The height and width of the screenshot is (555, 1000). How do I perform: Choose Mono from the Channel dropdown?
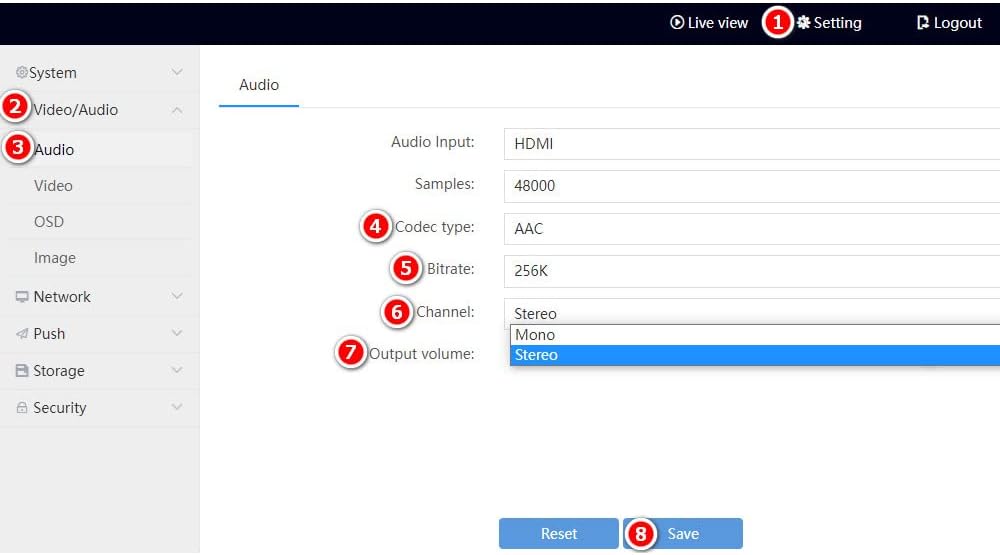[755, 335]
